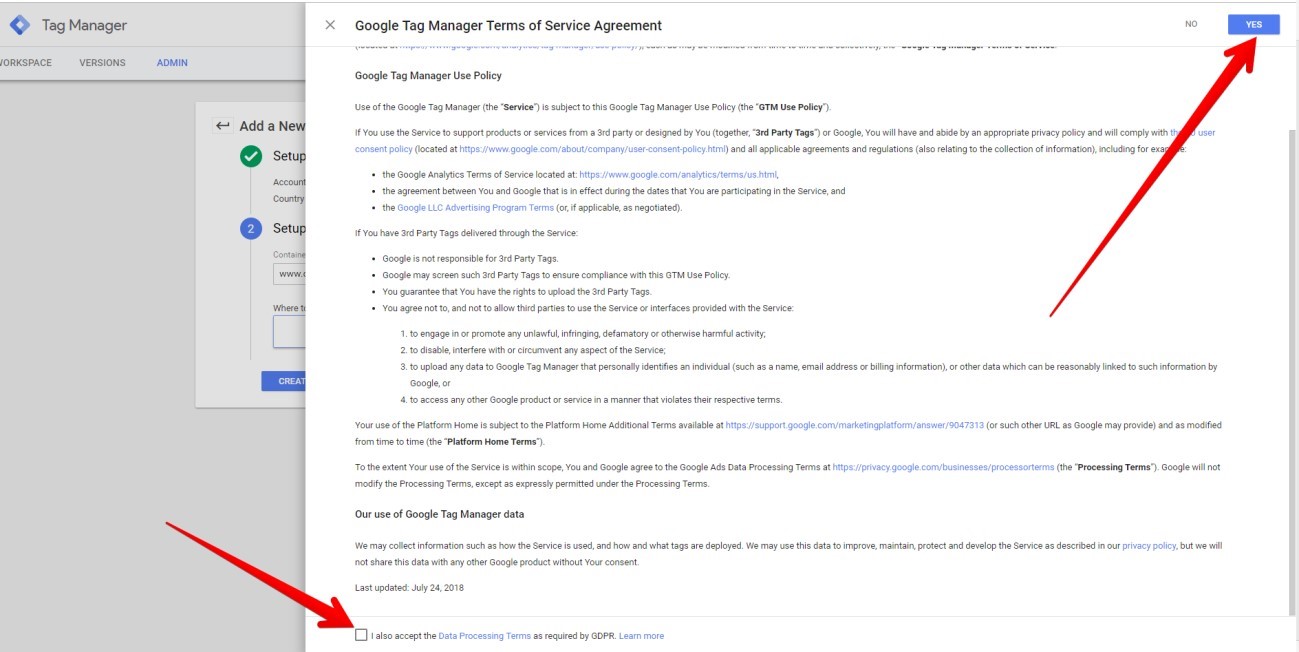The image size is (1299, 652).
Task: Click the green checkmark Setup step icon
Action: [x=251, y=157]
